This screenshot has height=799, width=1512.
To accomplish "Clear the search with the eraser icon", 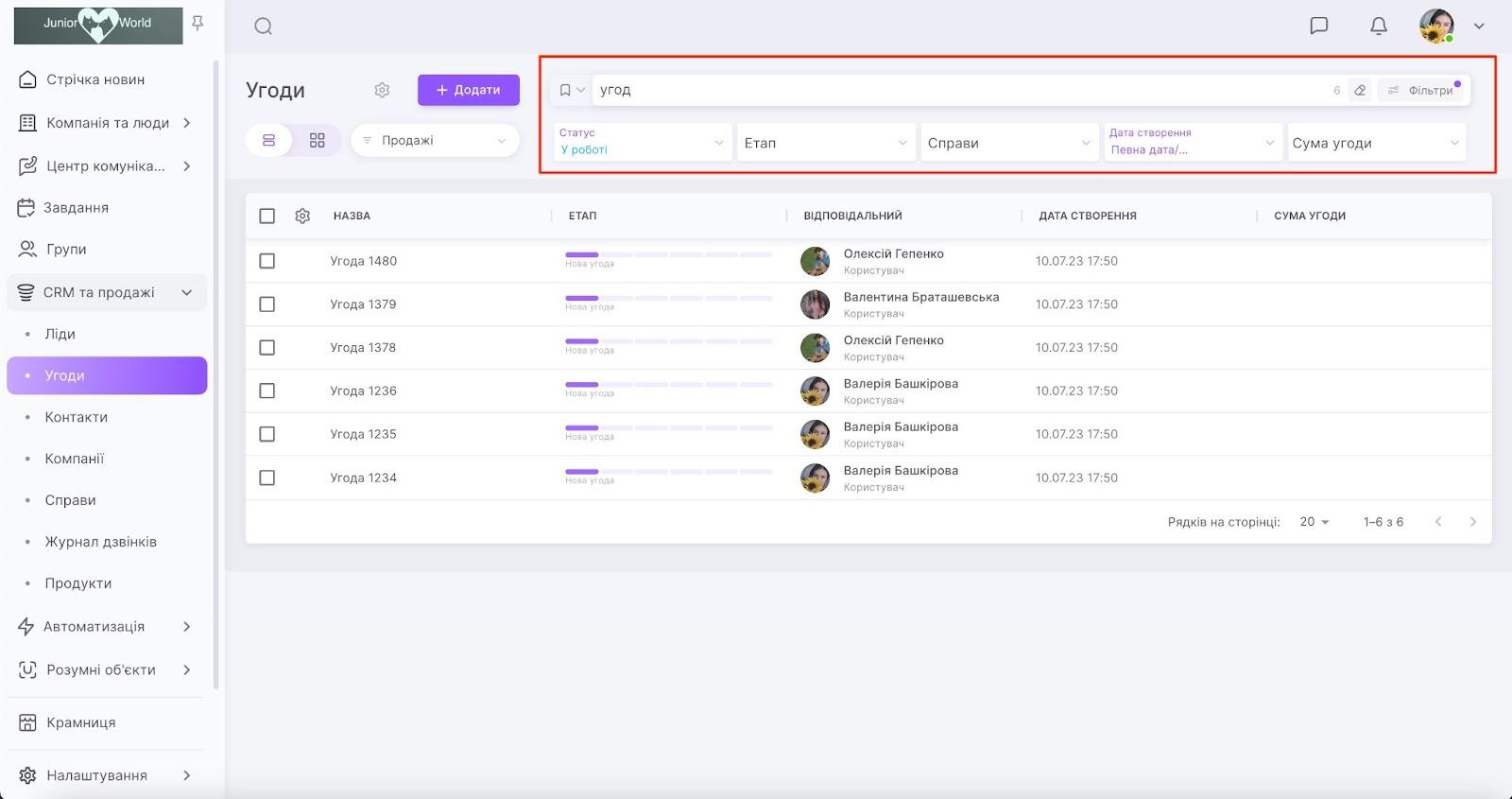I will tap(1360, 91).
